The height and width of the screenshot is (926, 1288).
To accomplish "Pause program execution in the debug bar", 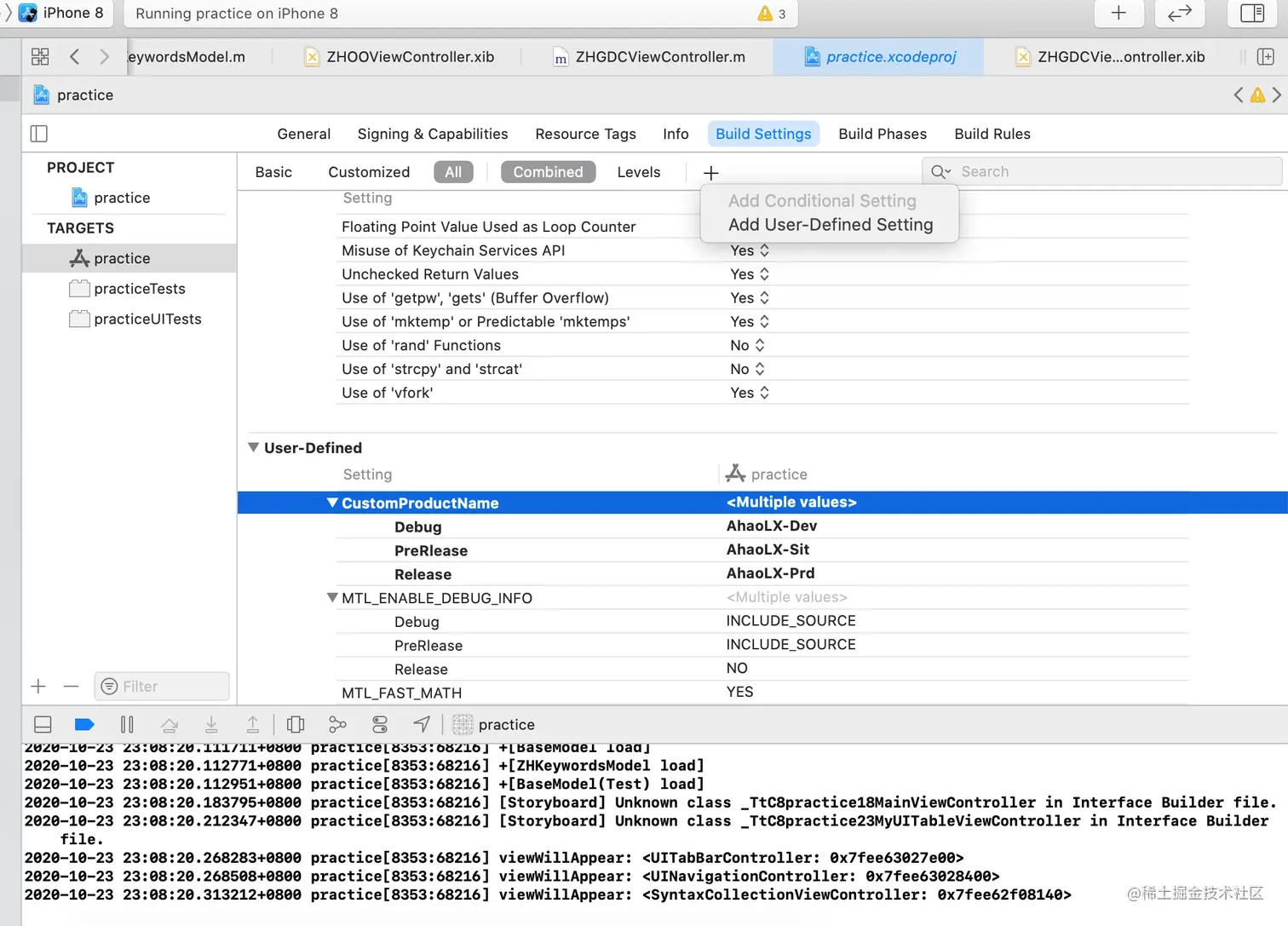I will pyautogui.click(x=127, y=725).
